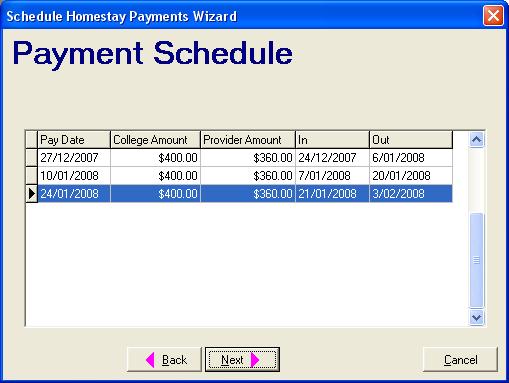Click College Amount cell in 10/01/2008 row
509x383 pixels.
[x=155, y=175]
